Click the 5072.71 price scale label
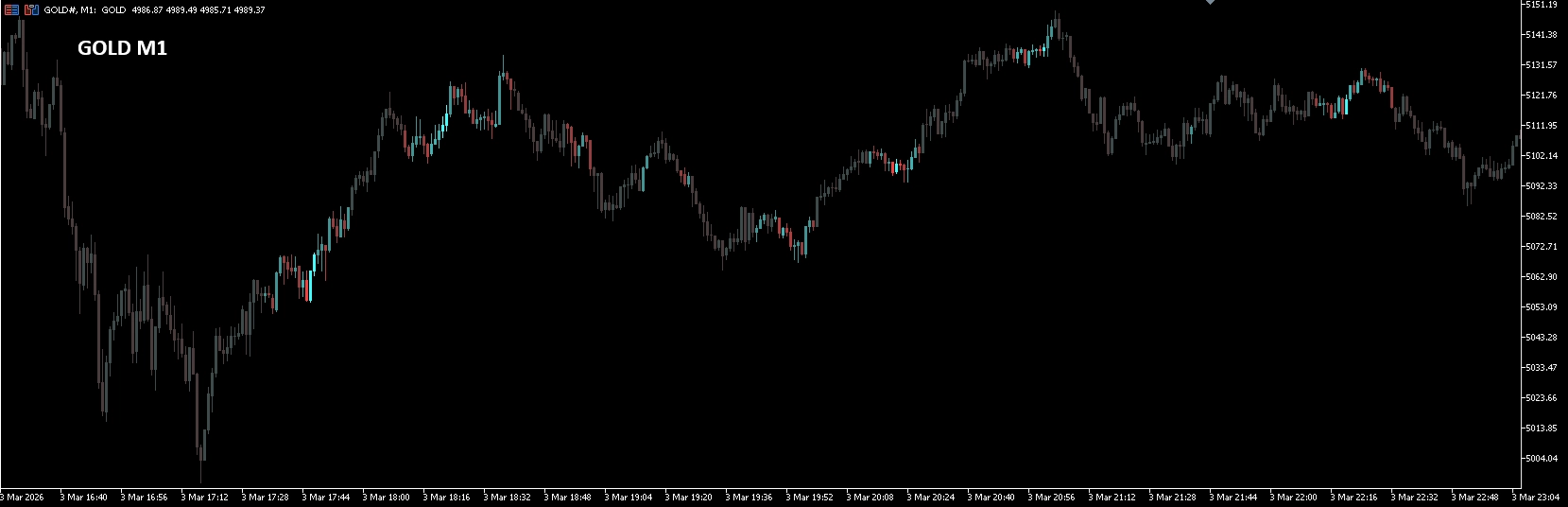The width and height of the screenshot is (1568, 507). 1541,247
